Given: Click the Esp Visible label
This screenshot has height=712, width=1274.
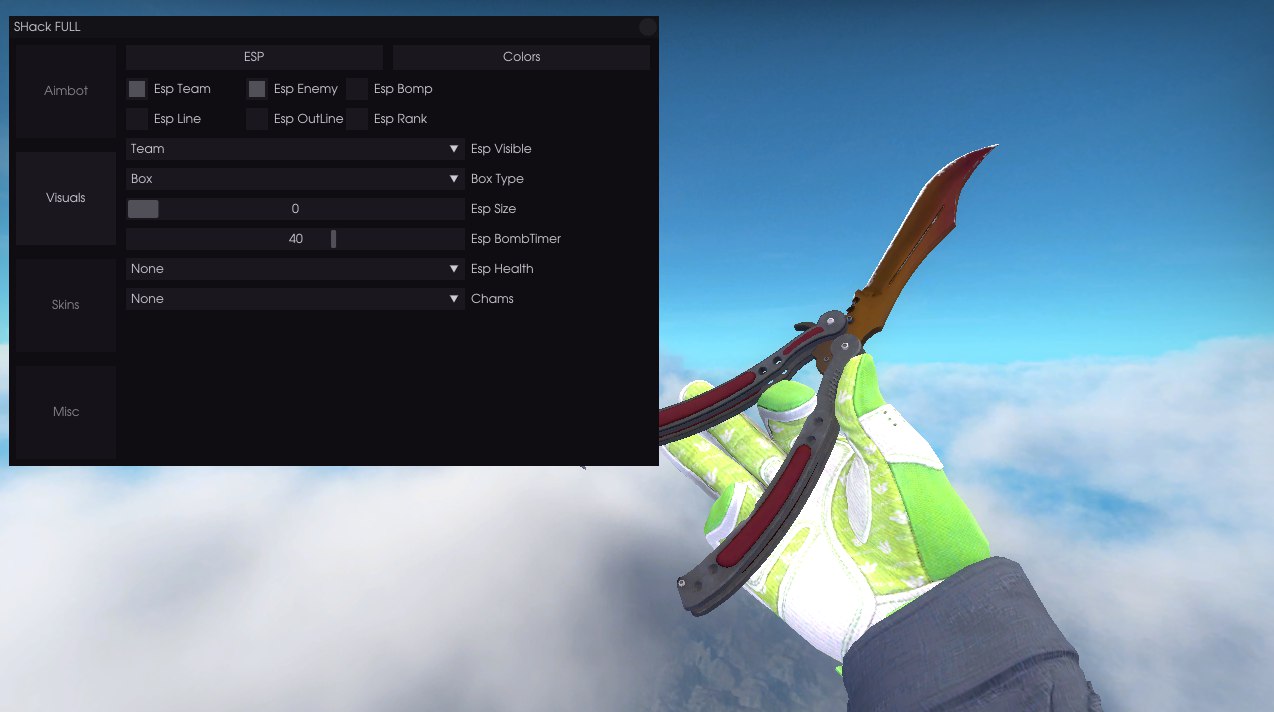Looking at the screenshot, I should click(x=501, y=149).
